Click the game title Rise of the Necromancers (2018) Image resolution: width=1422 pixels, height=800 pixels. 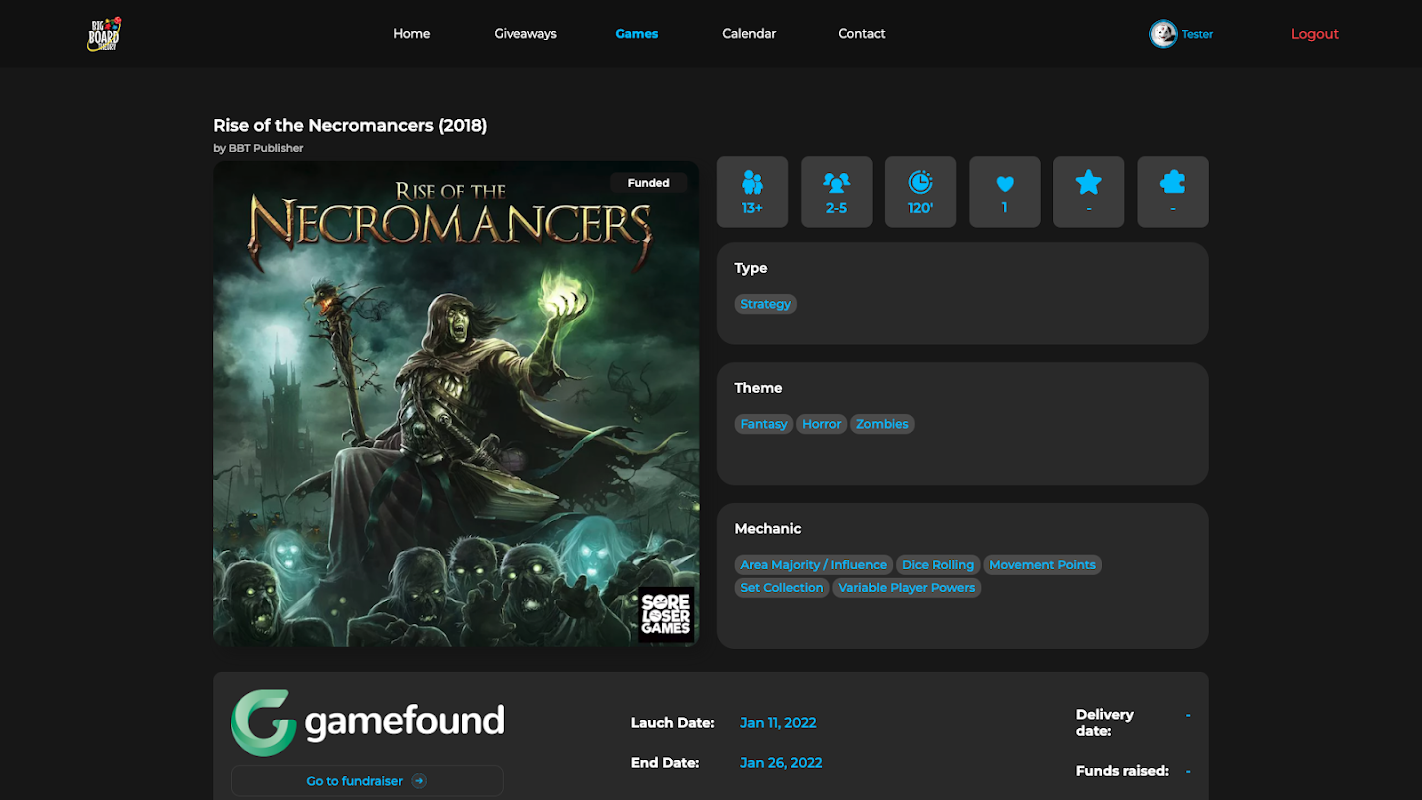[x=350, y=125]
